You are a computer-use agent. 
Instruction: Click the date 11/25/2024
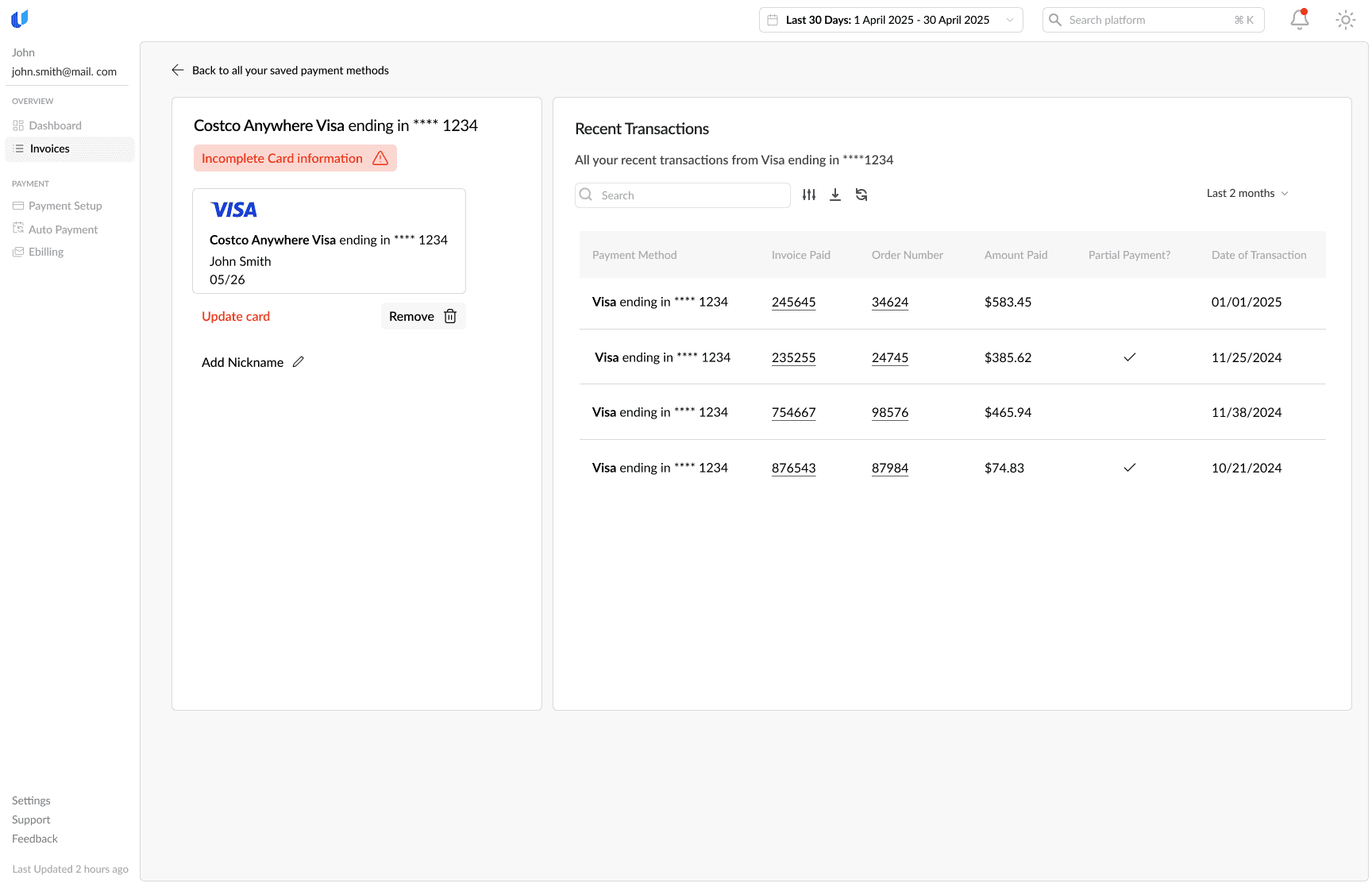[x=1247, y=357]
